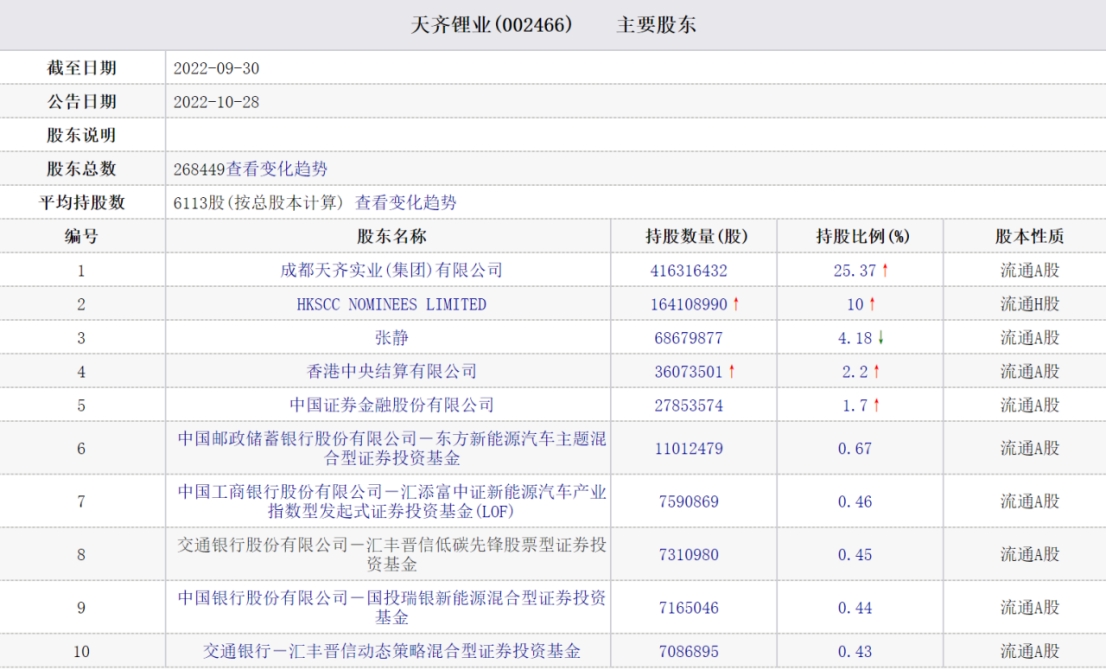Open shareholder 张静 details

click(391, 338)
